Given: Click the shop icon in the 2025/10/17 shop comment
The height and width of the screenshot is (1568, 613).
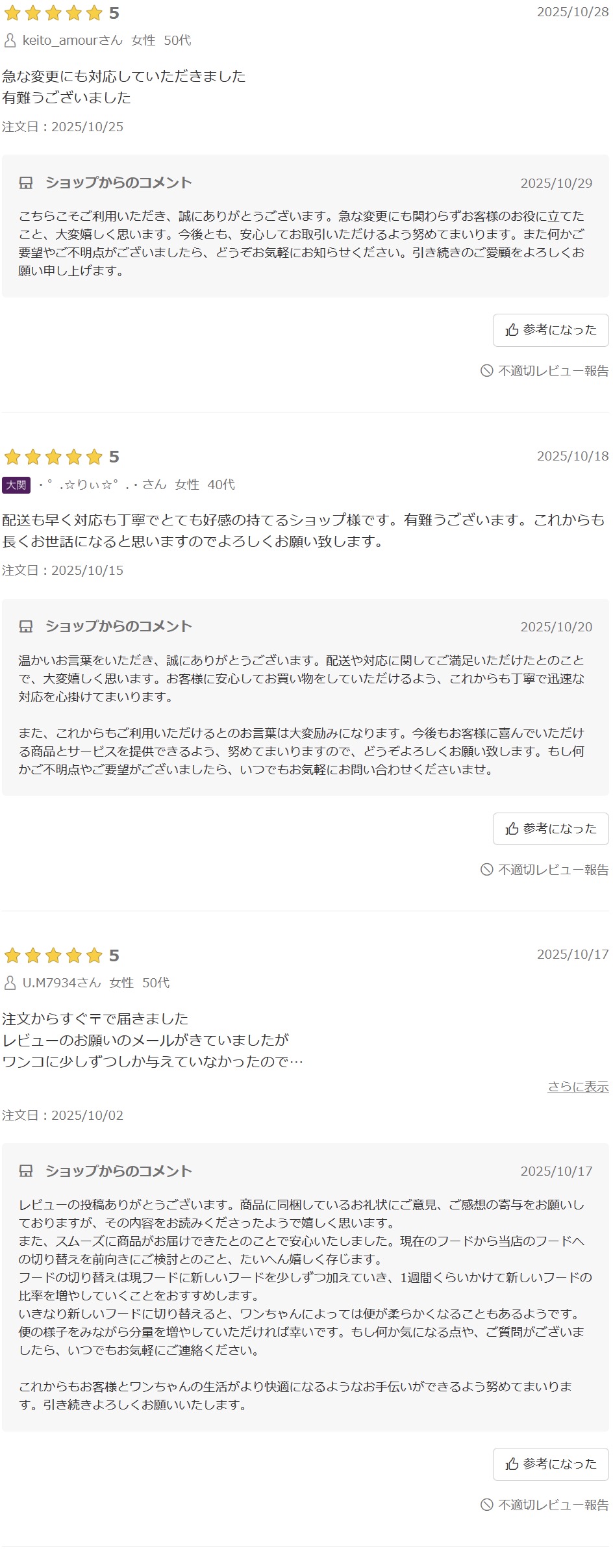Looking at the screenshot, I should tap(26, 1171).
